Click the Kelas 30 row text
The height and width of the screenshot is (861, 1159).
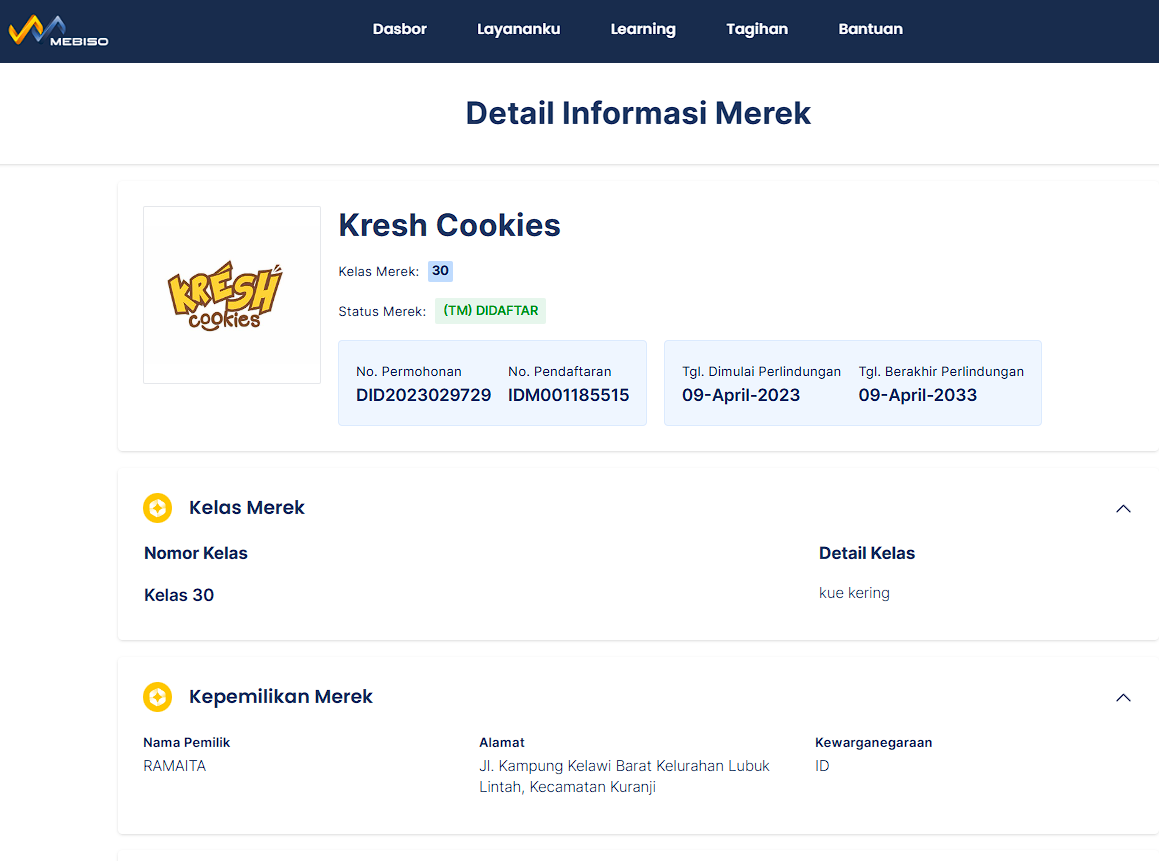coord(179,595)
